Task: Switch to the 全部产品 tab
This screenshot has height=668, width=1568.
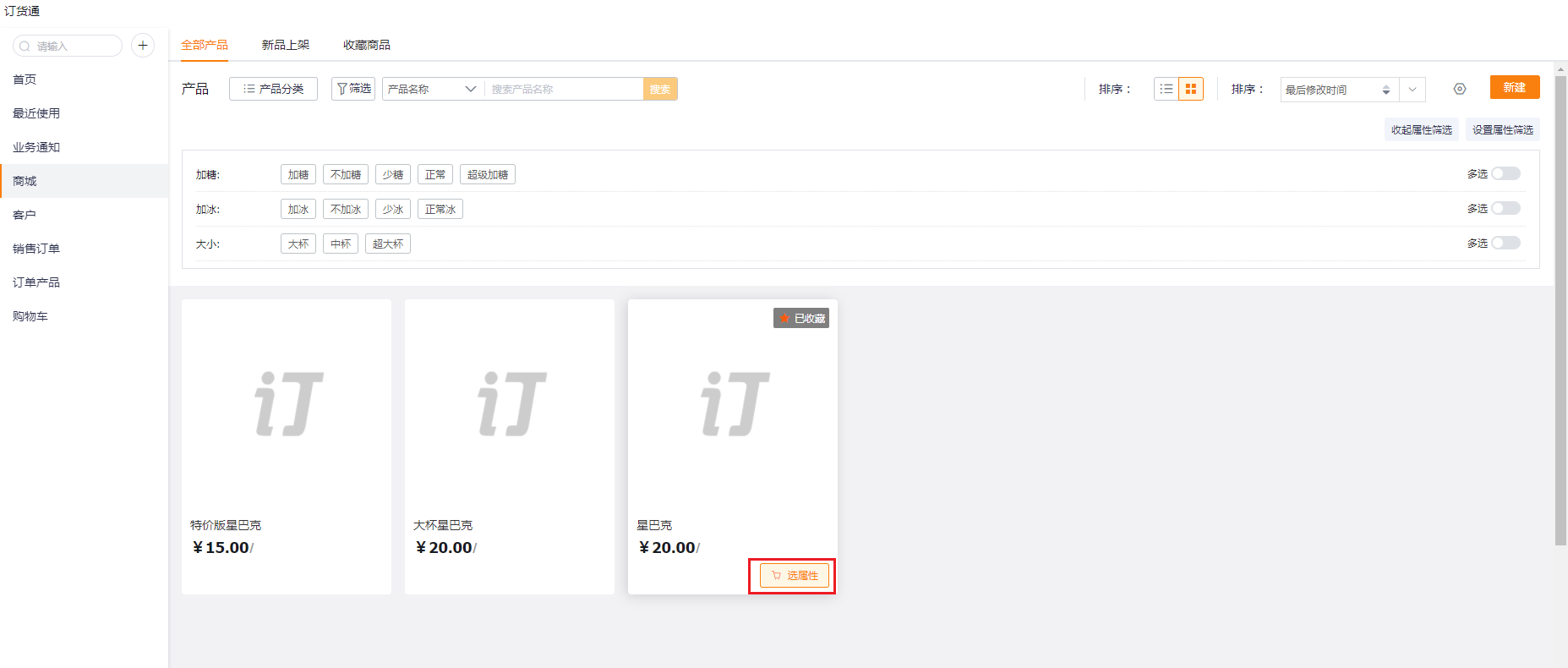Action: [x=205, y=45]
